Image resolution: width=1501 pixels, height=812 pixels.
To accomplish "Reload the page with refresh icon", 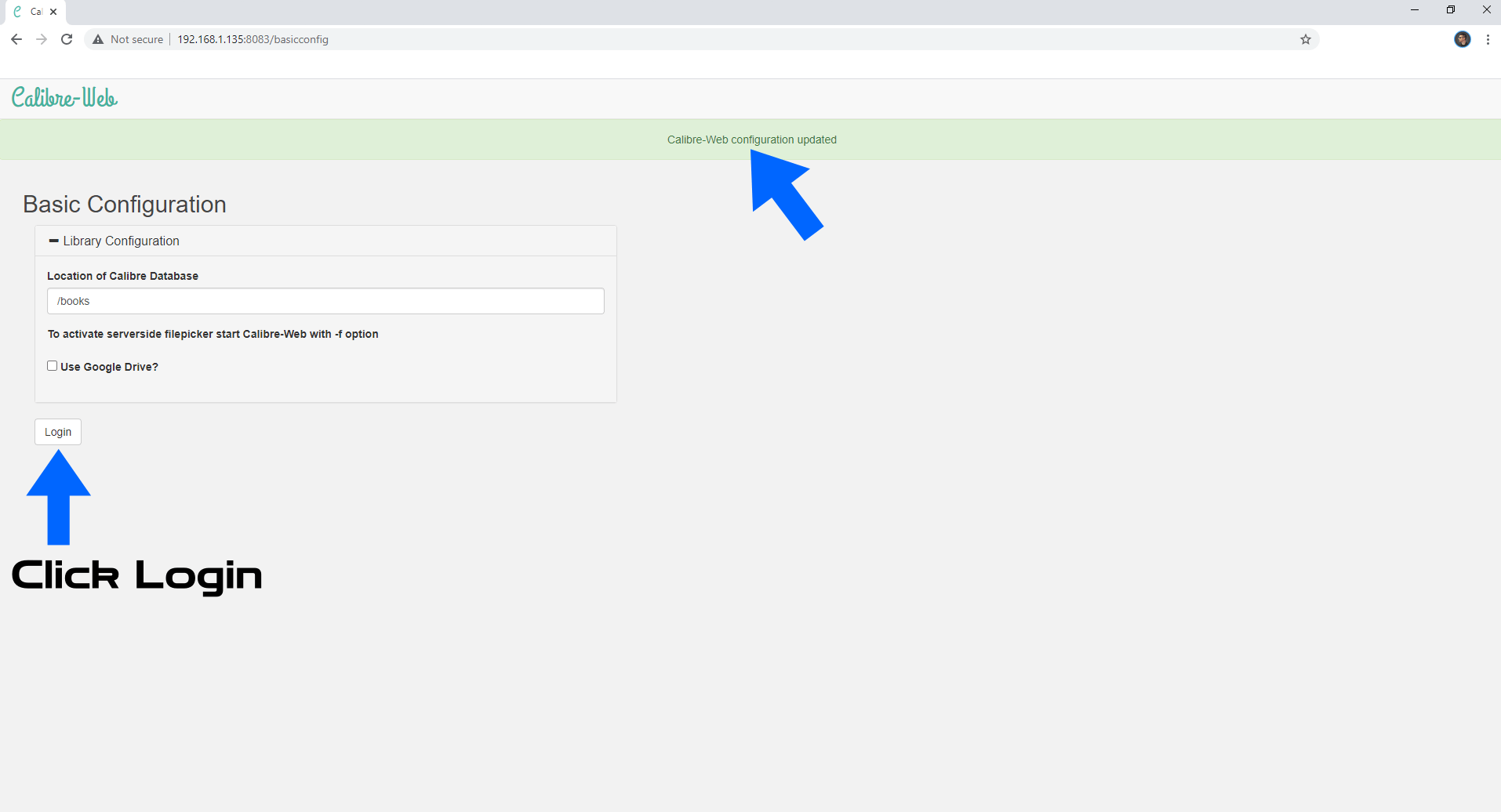I will tap(67, 39).
